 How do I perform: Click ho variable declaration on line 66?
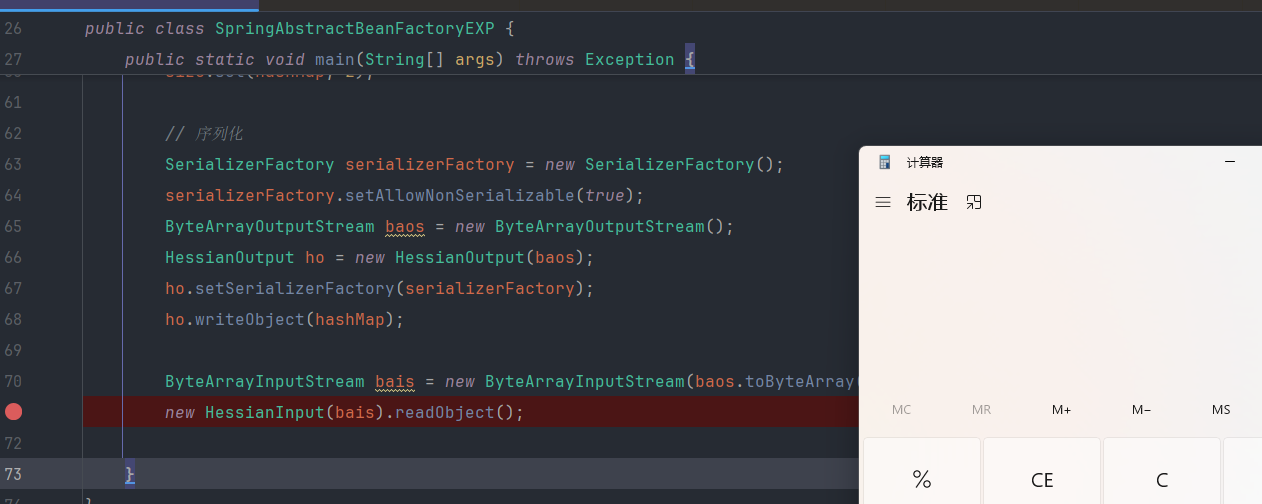[315, 257]
